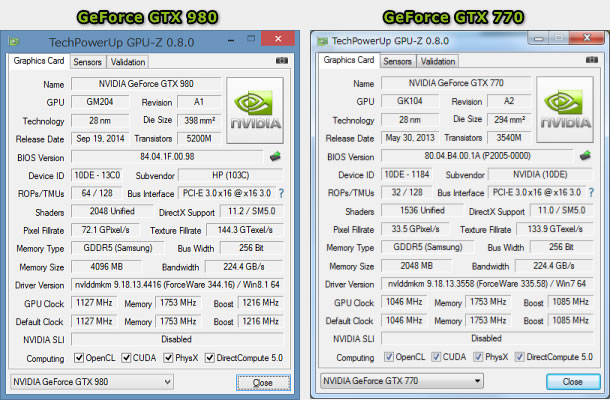The image size is (610, 400).
Task: Click Device ID value 10DE - 13C0
Action: (x=97, y=175)
